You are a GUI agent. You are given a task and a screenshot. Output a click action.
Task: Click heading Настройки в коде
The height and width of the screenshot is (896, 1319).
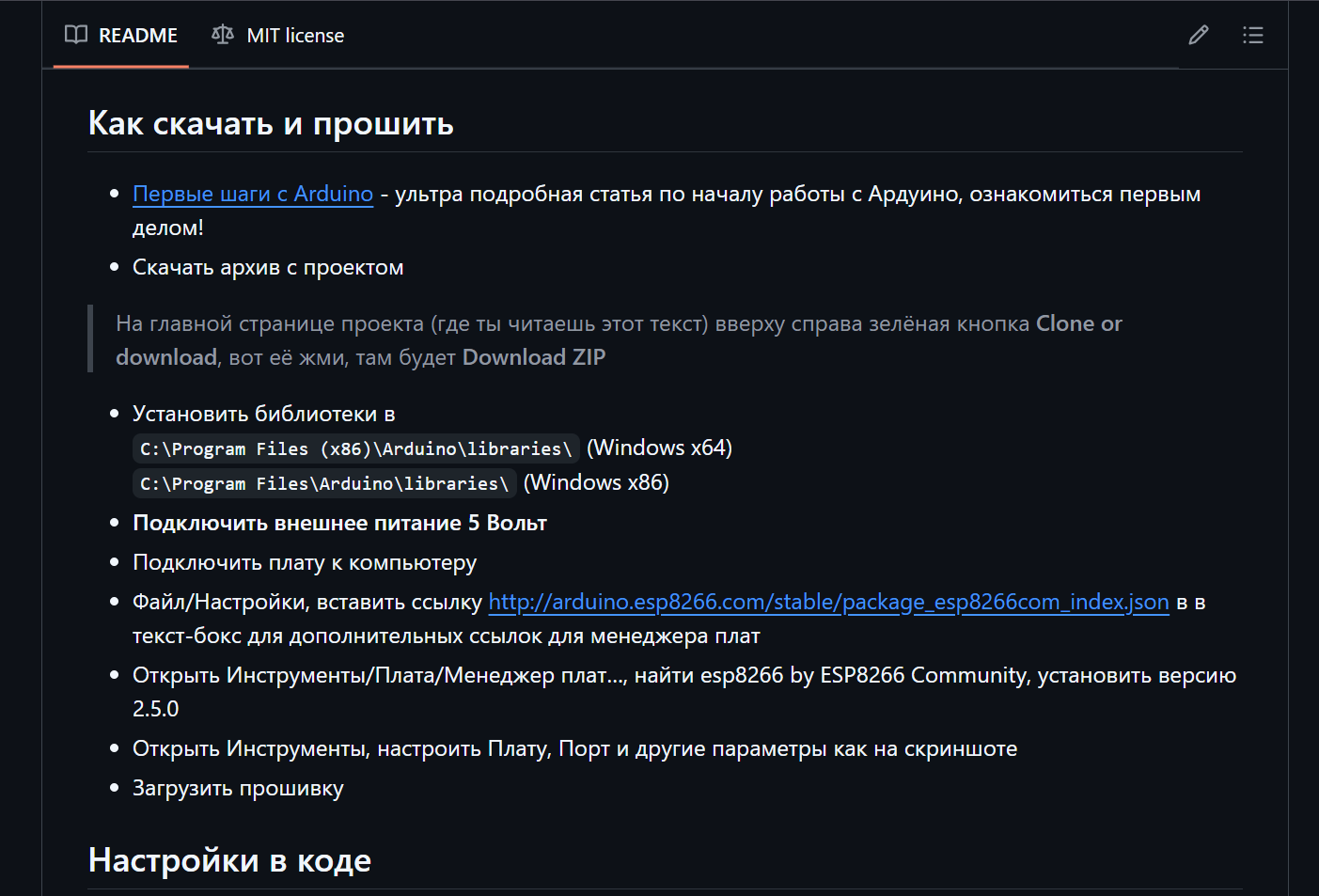pos(229,860)
